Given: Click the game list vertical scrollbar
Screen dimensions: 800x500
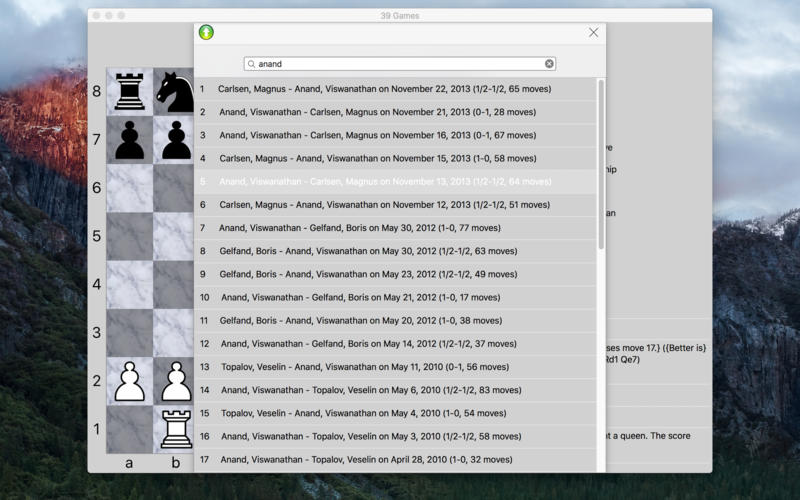Looking at the screenshot, I should [x=601, y=164].
